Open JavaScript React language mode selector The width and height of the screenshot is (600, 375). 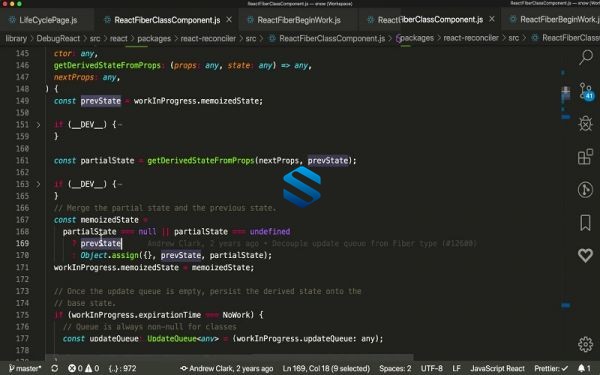(497, 368)
